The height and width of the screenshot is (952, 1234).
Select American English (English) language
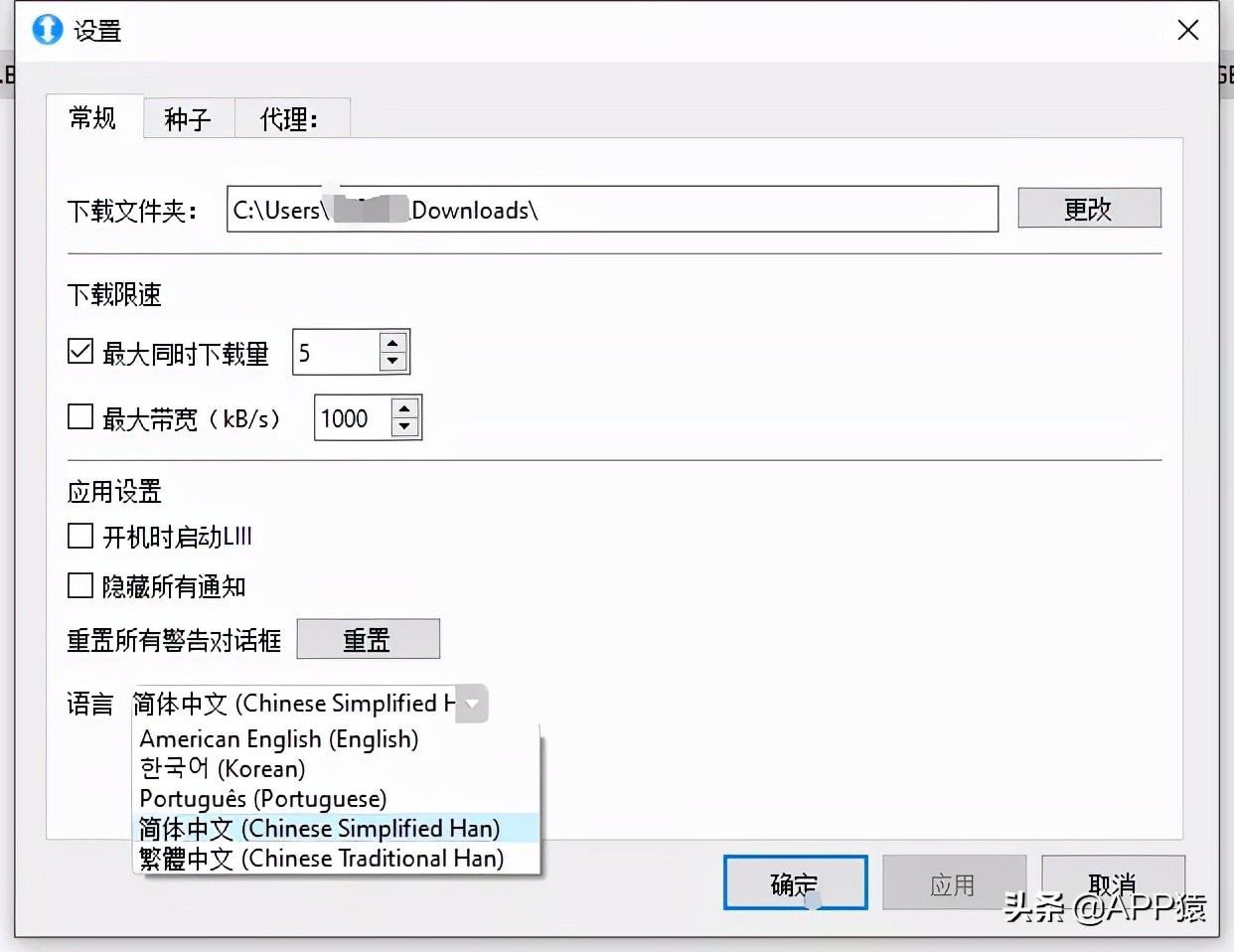[x=279, y=739]
